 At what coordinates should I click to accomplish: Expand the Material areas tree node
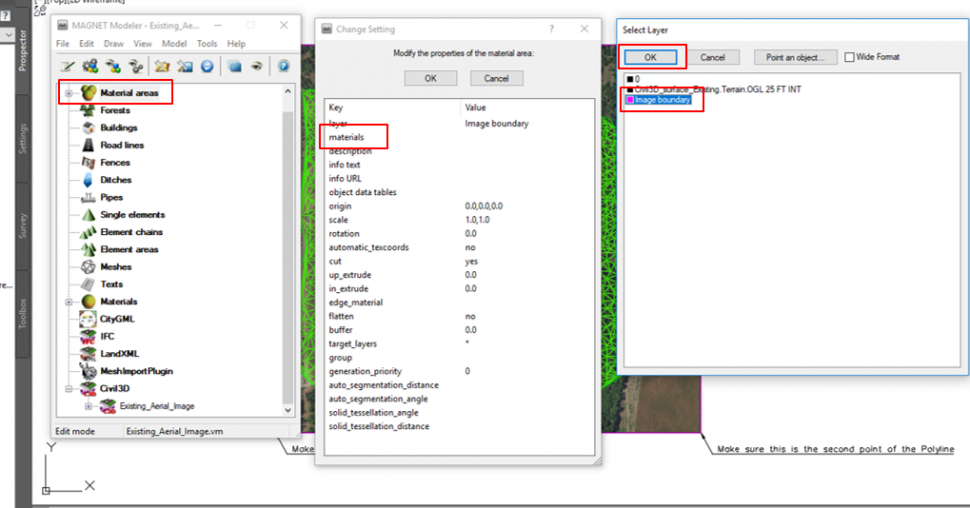(x=69, y=93)
